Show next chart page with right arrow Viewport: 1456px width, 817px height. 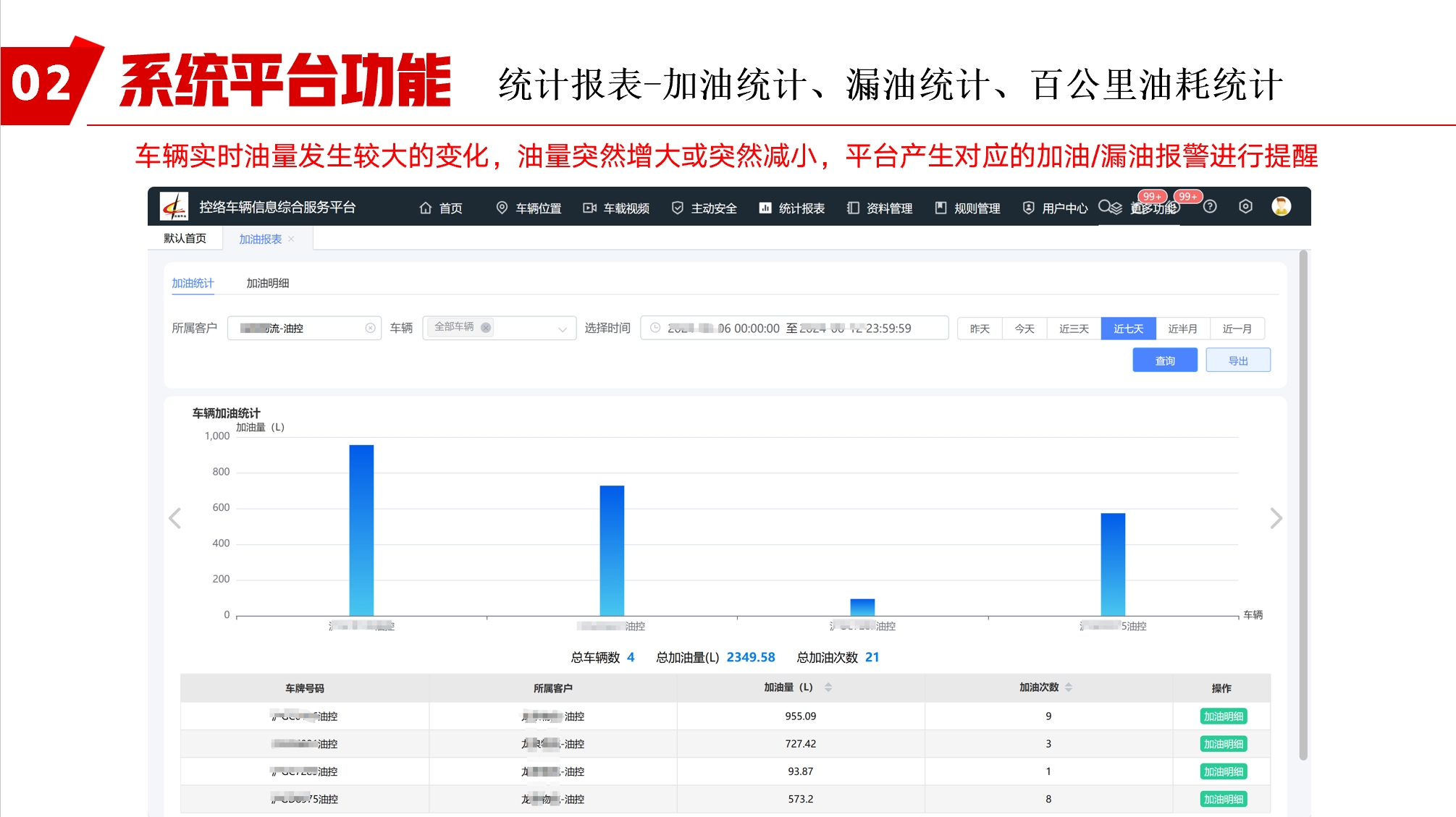click(x=1276, y=518)
